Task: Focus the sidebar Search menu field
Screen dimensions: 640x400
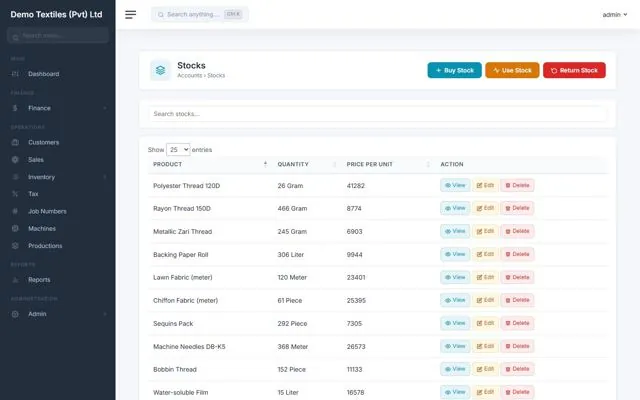Action: (58, 36)
